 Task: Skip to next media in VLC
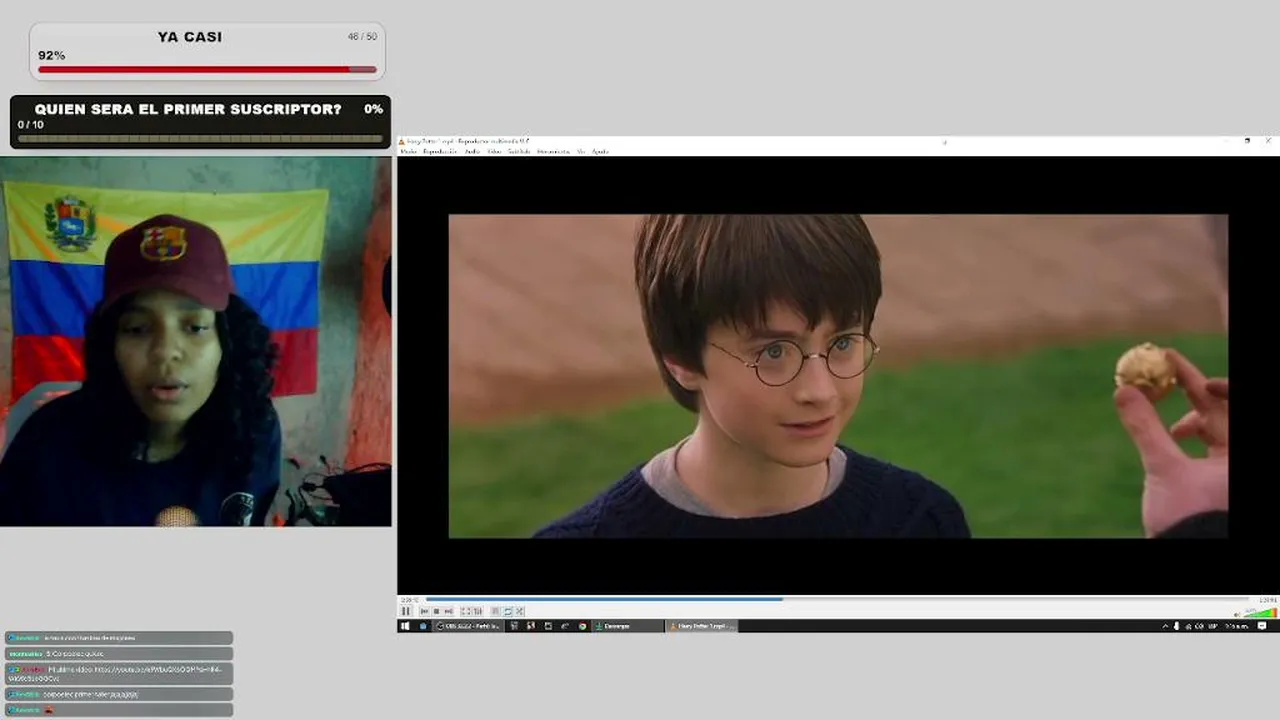tap(448, 611)
